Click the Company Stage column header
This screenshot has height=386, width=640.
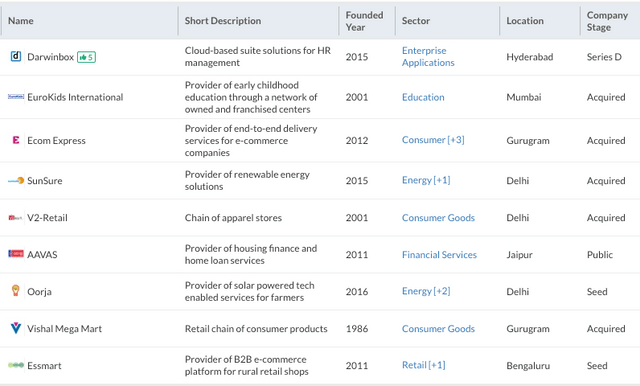(607, 21)
